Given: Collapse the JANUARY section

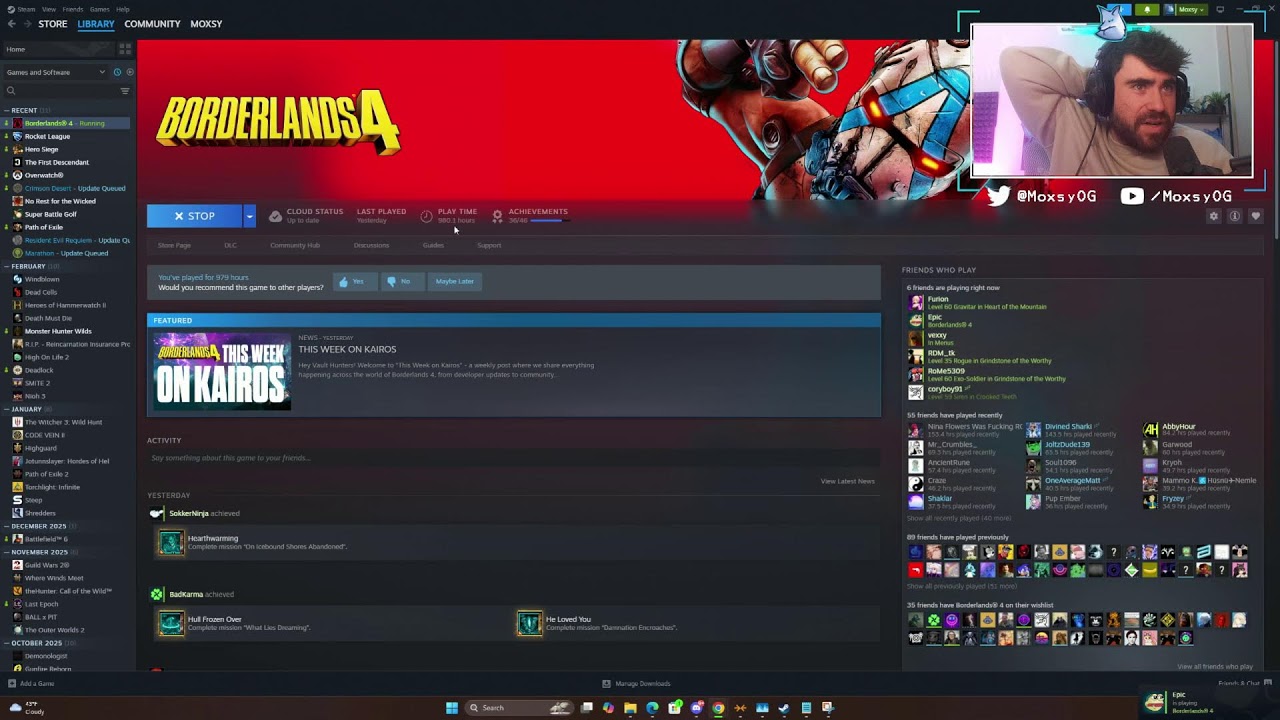Looking at the screenshot, I should [26, 409].
